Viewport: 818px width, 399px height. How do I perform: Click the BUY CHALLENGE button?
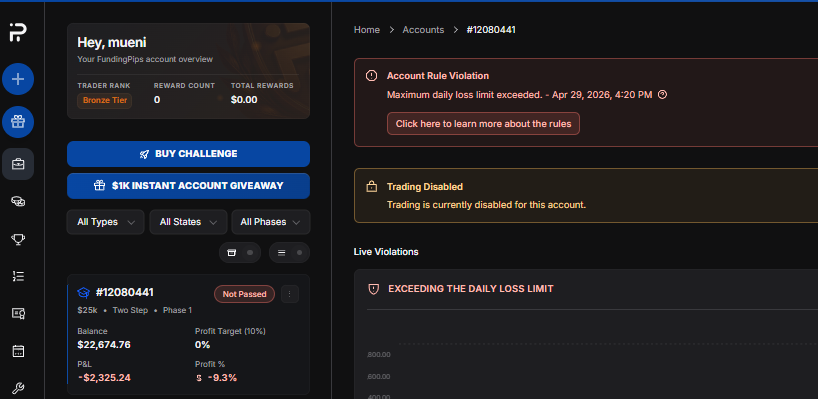coord(188,154)
